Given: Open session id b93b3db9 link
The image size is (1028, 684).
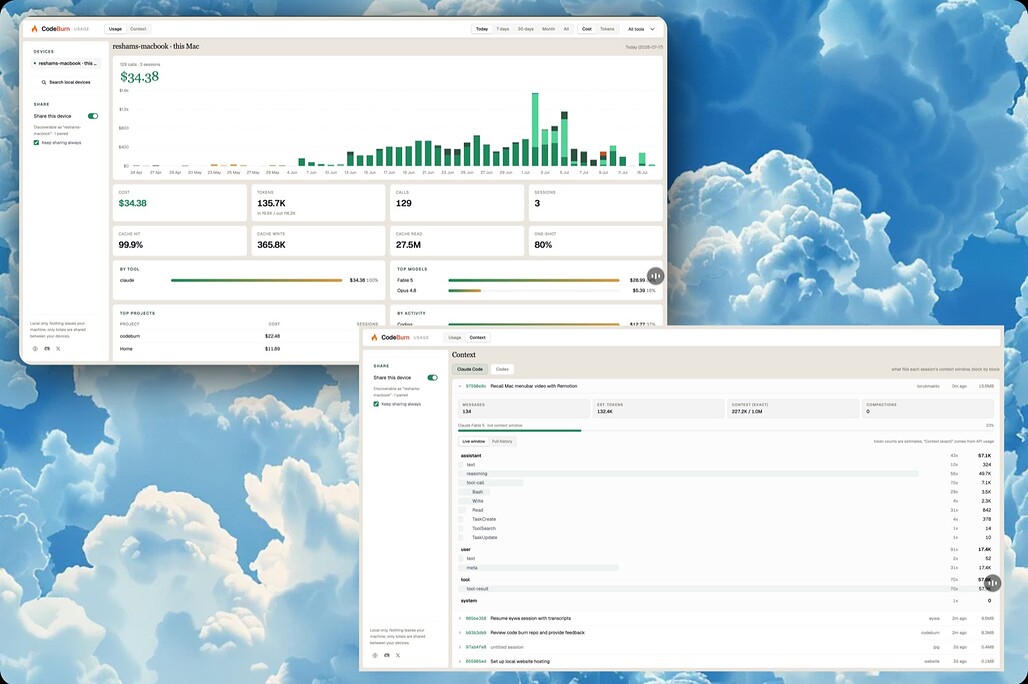Looking at the screenshot, I should (476, 633).
